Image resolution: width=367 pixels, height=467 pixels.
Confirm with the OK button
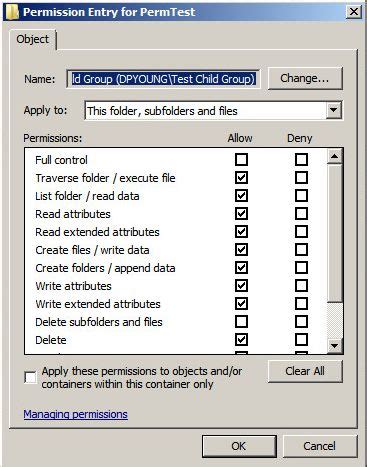pos(239,446)
